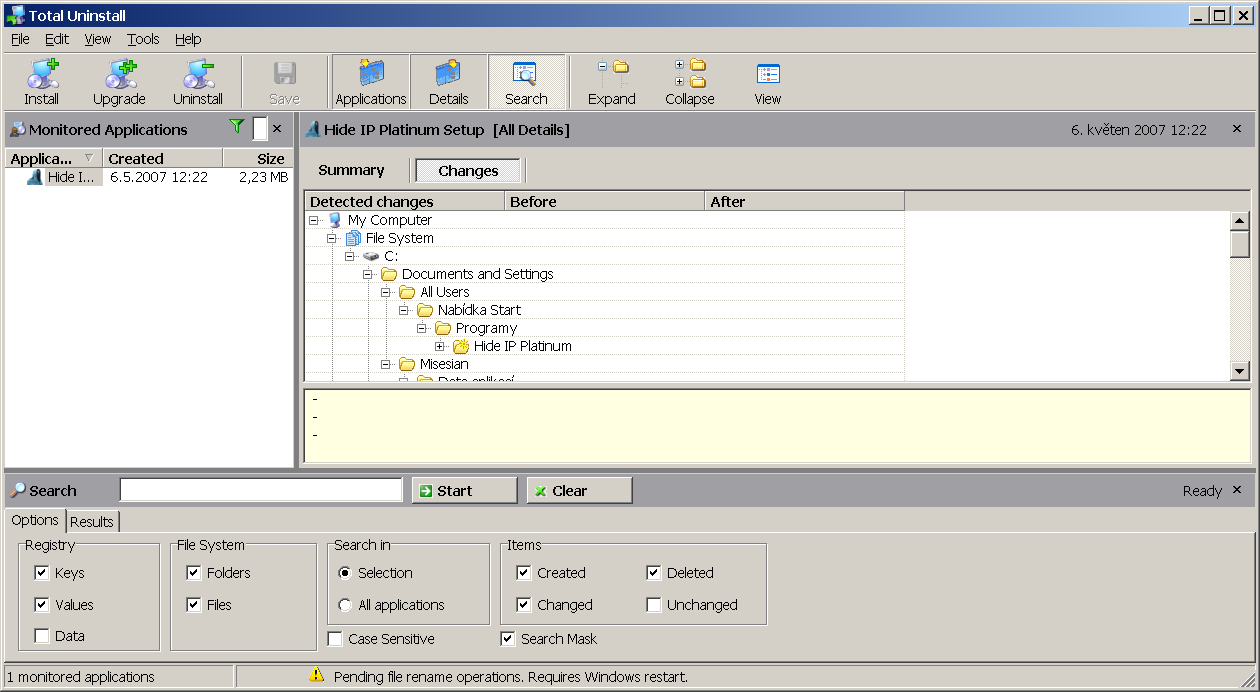Toggle the Registry Keys checkbox
1260x692 pixels.
[42, 573]
